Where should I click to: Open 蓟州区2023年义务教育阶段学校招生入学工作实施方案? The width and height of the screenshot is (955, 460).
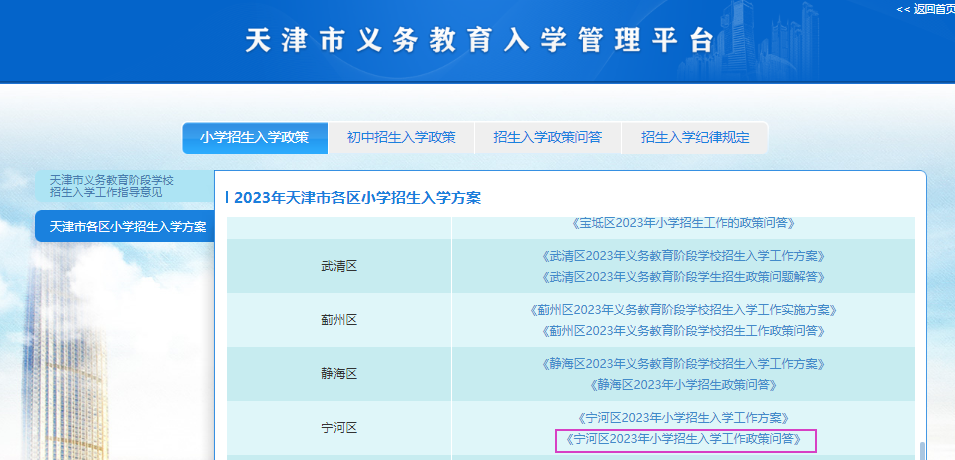point(683,310)
